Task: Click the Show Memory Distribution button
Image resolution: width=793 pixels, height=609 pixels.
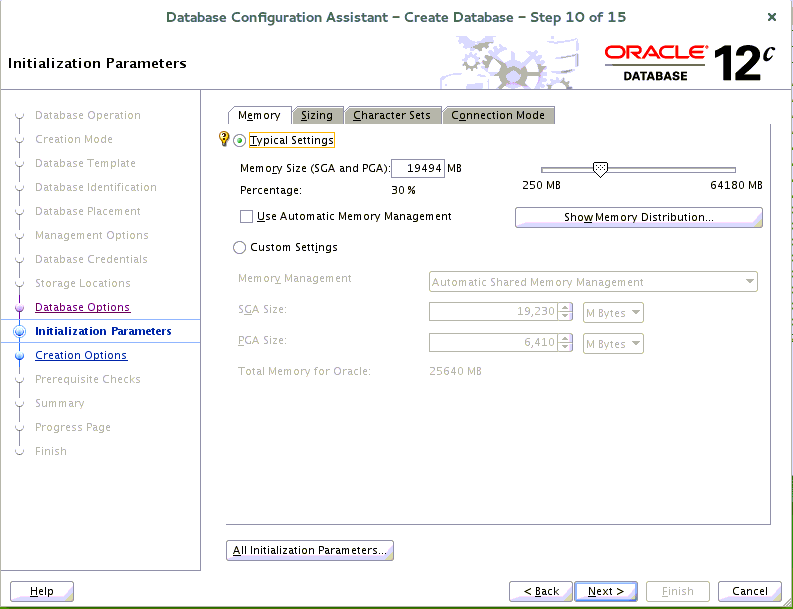Action: point(638,217)
